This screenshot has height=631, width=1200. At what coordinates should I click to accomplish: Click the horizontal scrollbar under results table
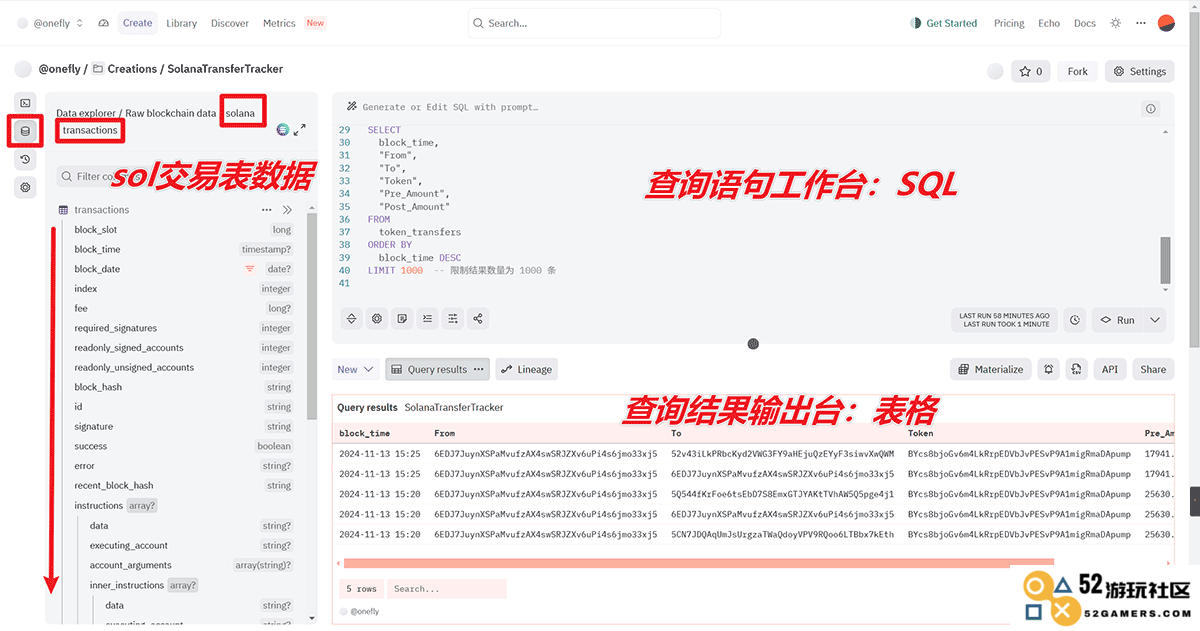pos(697,563)
